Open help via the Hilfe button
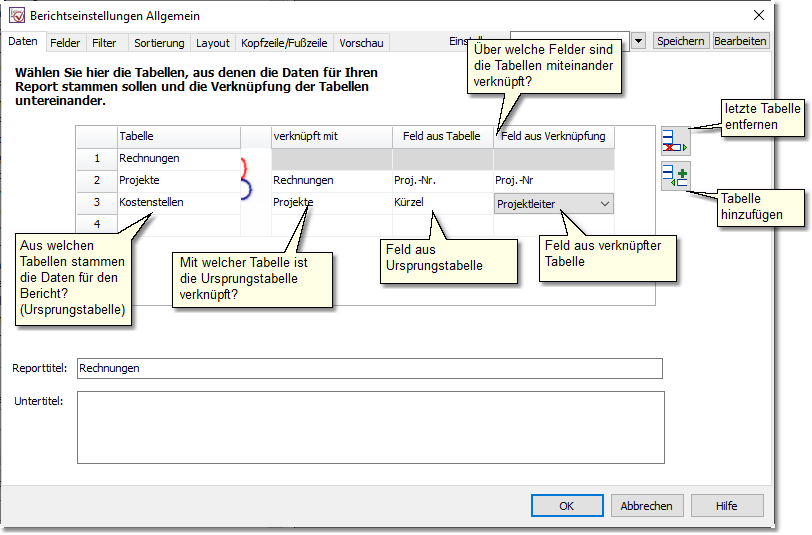Screen dimensions: 812x535 coord(726,506)
